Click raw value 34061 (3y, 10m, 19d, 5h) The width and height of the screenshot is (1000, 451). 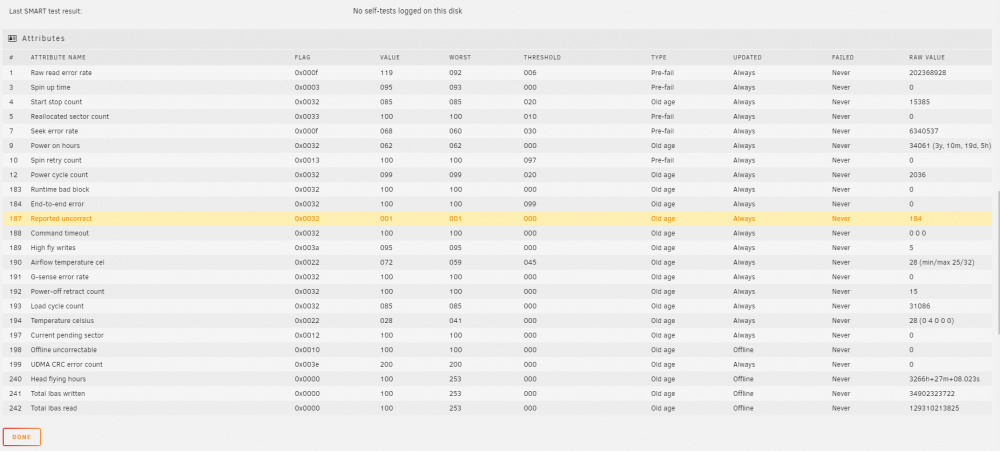pyautogui.click(x=950, y=145)
